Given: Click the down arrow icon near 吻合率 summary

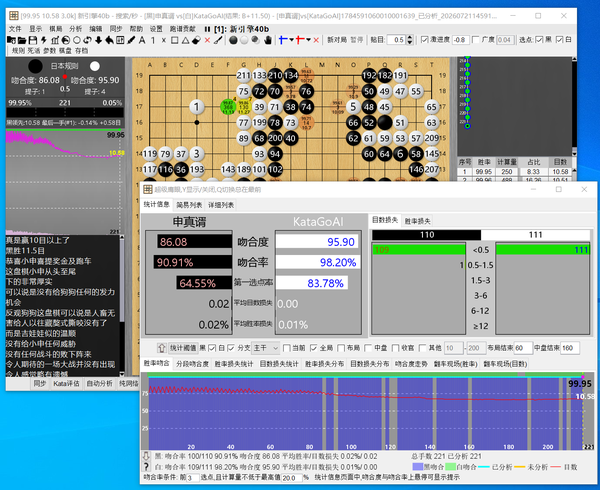Looking at the screenshot, I should pyautogui.click(x=146, y=456).
